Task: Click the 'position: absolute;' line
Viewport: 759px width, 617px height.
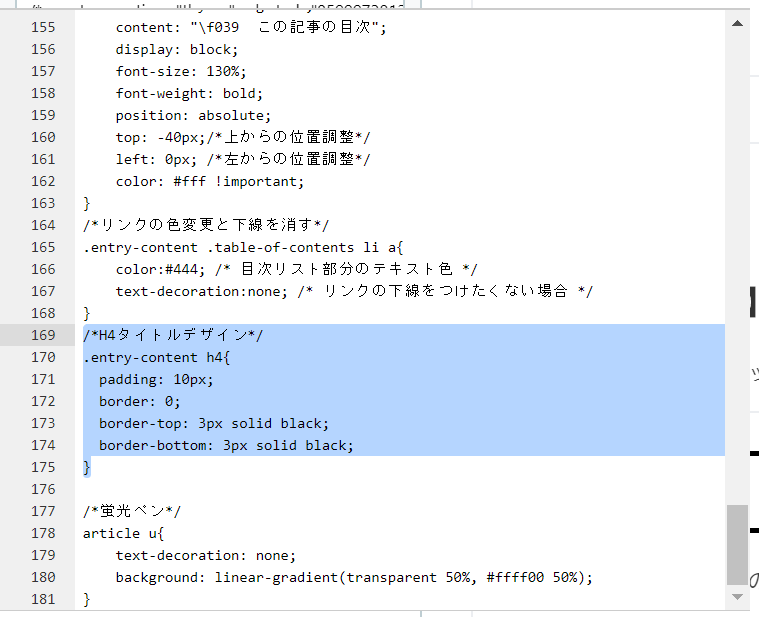Action: tap(193, 116)
